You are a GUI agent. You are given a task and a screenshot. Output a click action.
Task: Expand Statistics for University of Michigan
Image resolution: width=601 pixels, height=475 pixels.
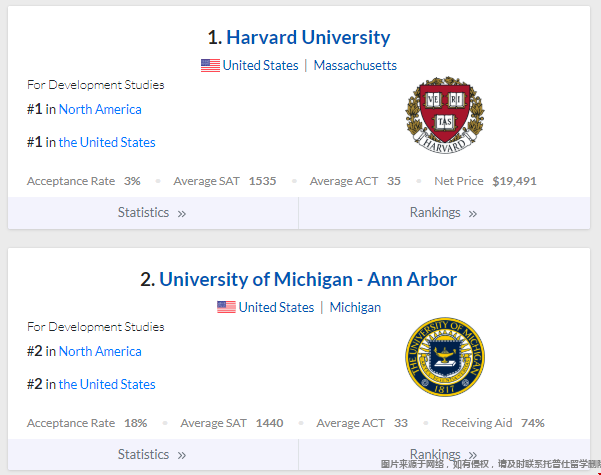(153, 454)
